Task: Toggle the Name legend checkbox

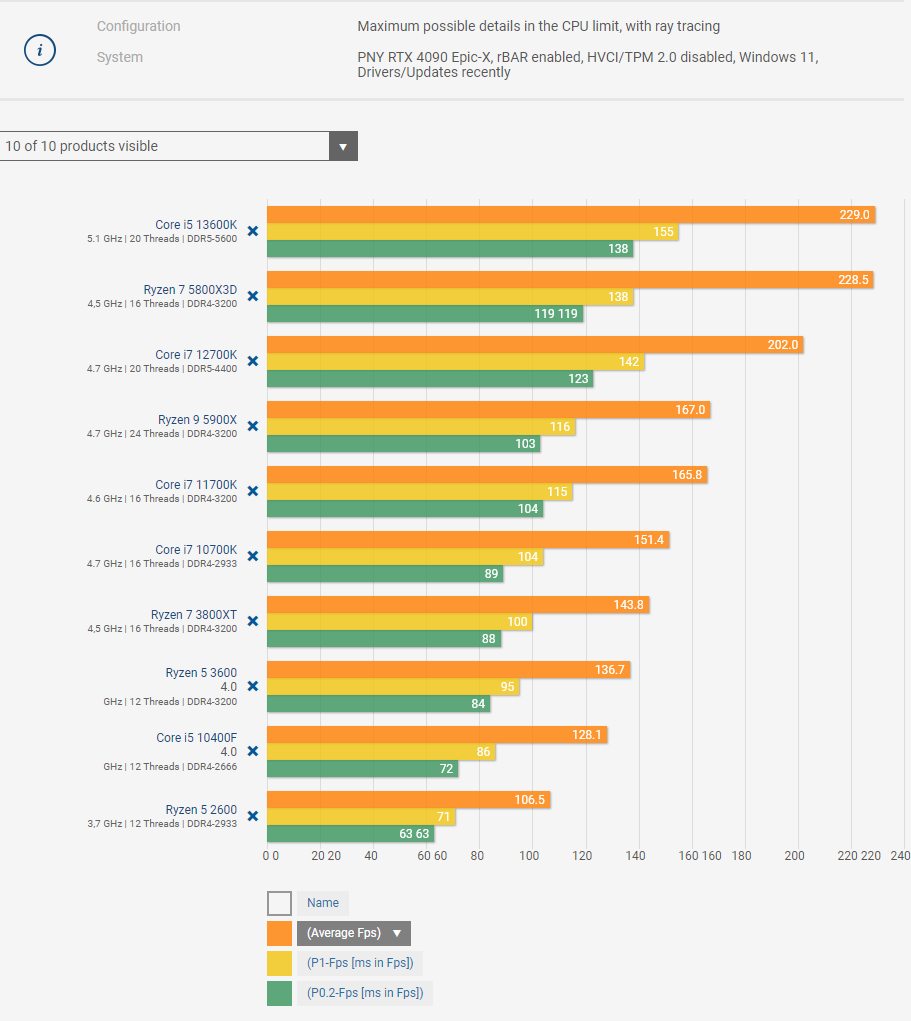Action: tap(279, 903)
